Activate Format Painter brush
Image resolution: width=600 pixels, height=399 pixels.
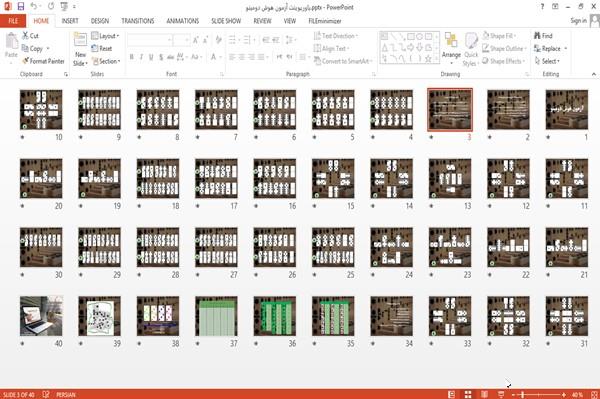tap(43, 61)
